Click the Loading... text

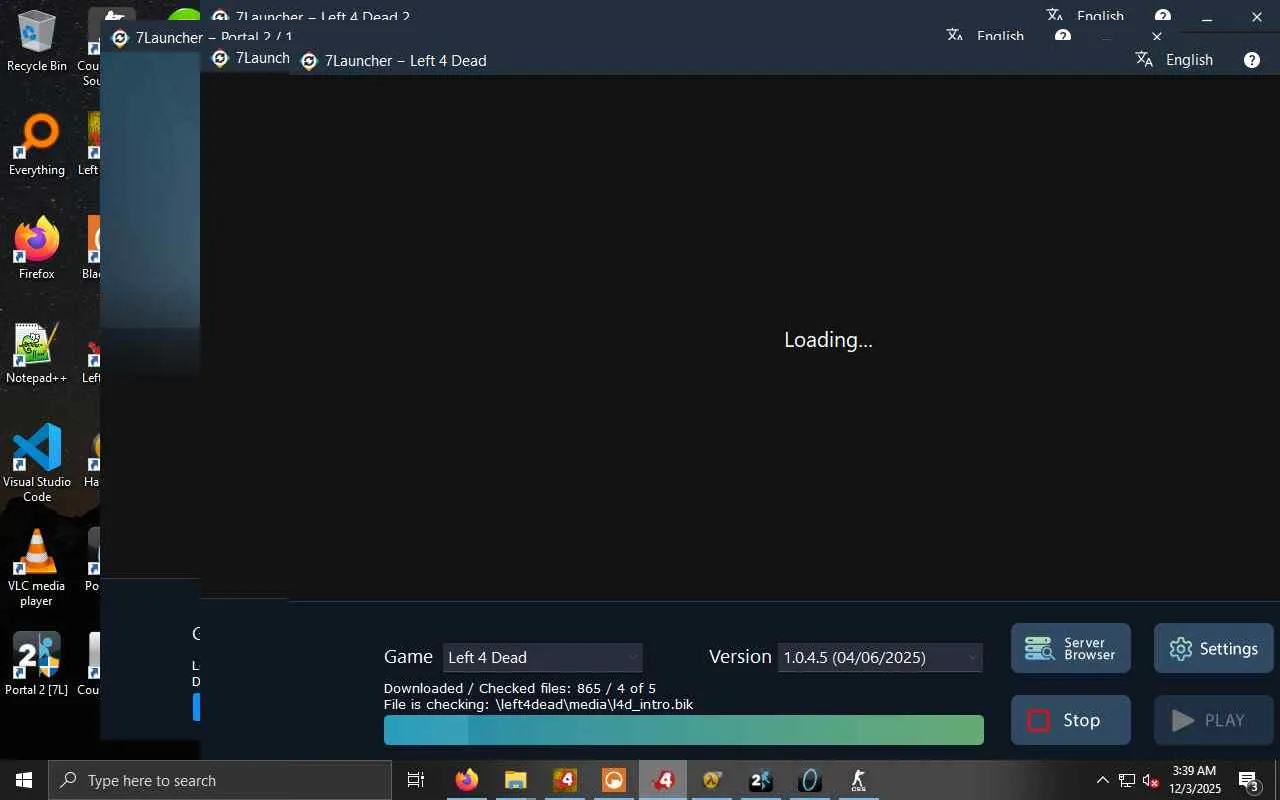828,340
